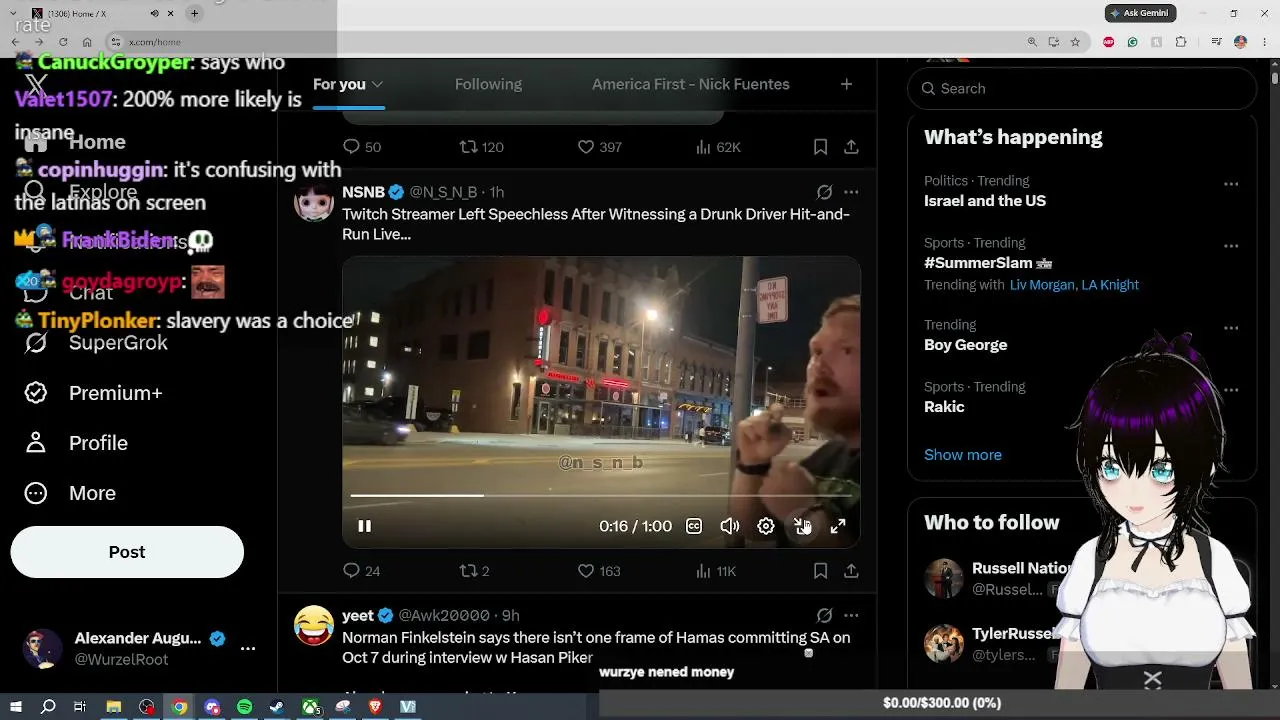Expand the For you tab chevron
The width and height of the screenshot is (1280, 720).
tap(377, 85)
